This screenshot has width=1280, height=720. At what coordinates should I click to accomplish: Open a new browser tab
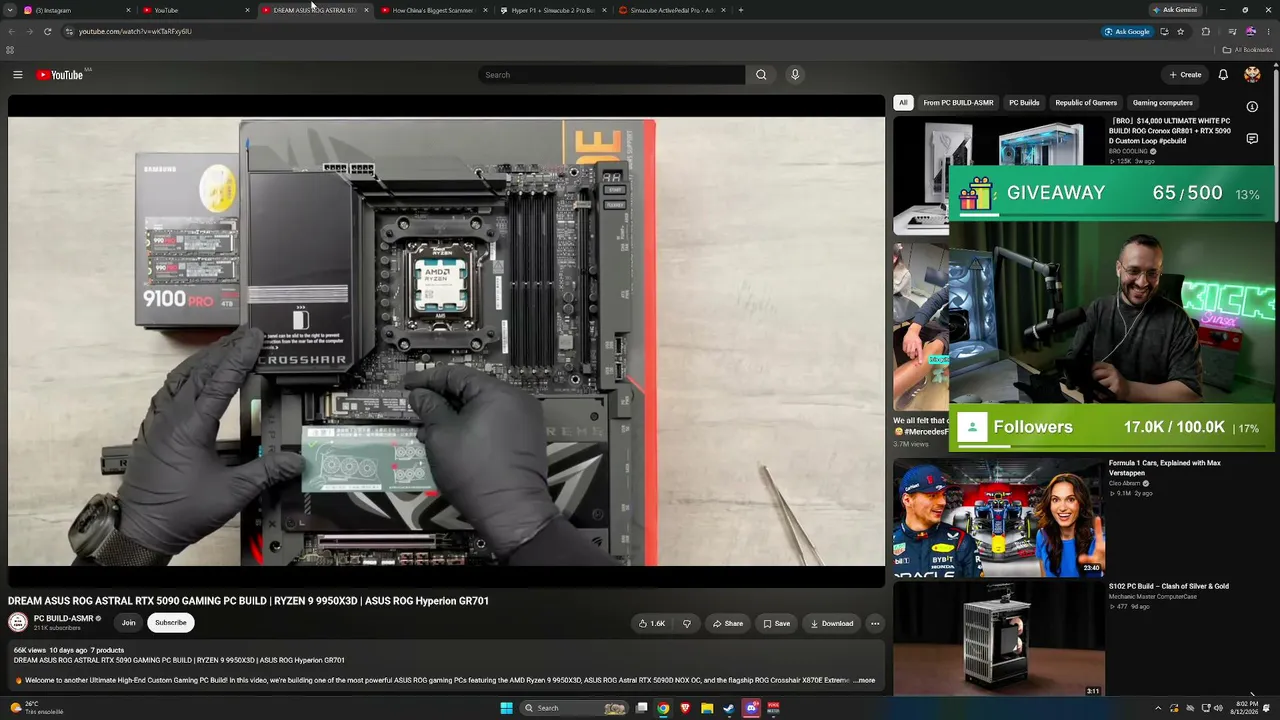click(740, 10)
